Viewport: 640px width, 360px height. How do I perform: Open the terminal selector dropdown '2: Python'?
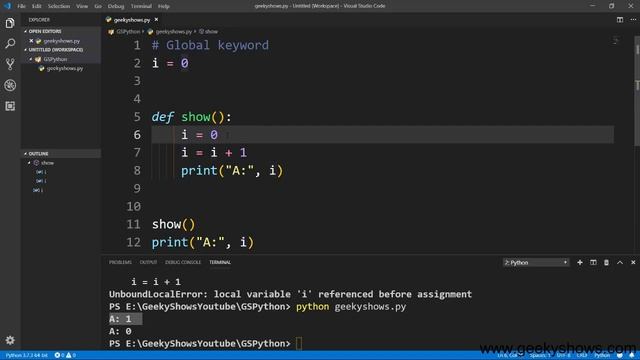[536, 262]
